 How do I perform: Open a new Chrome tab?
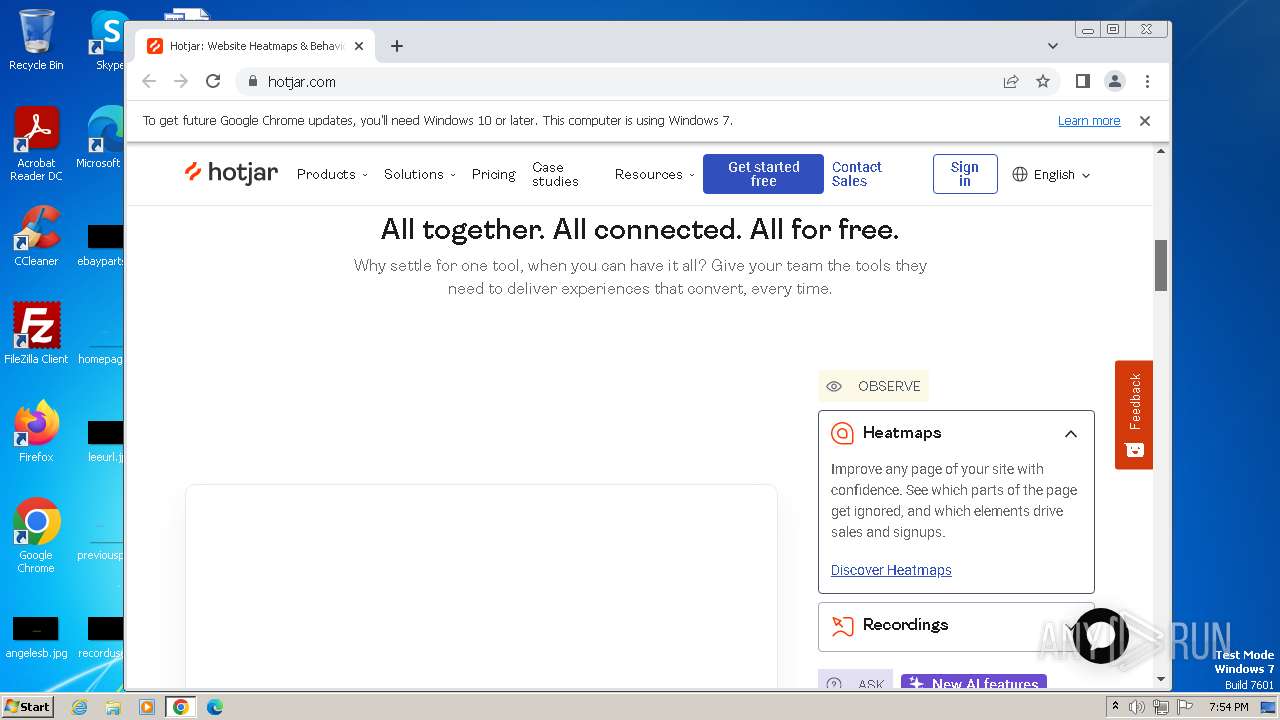coord(397,46)
